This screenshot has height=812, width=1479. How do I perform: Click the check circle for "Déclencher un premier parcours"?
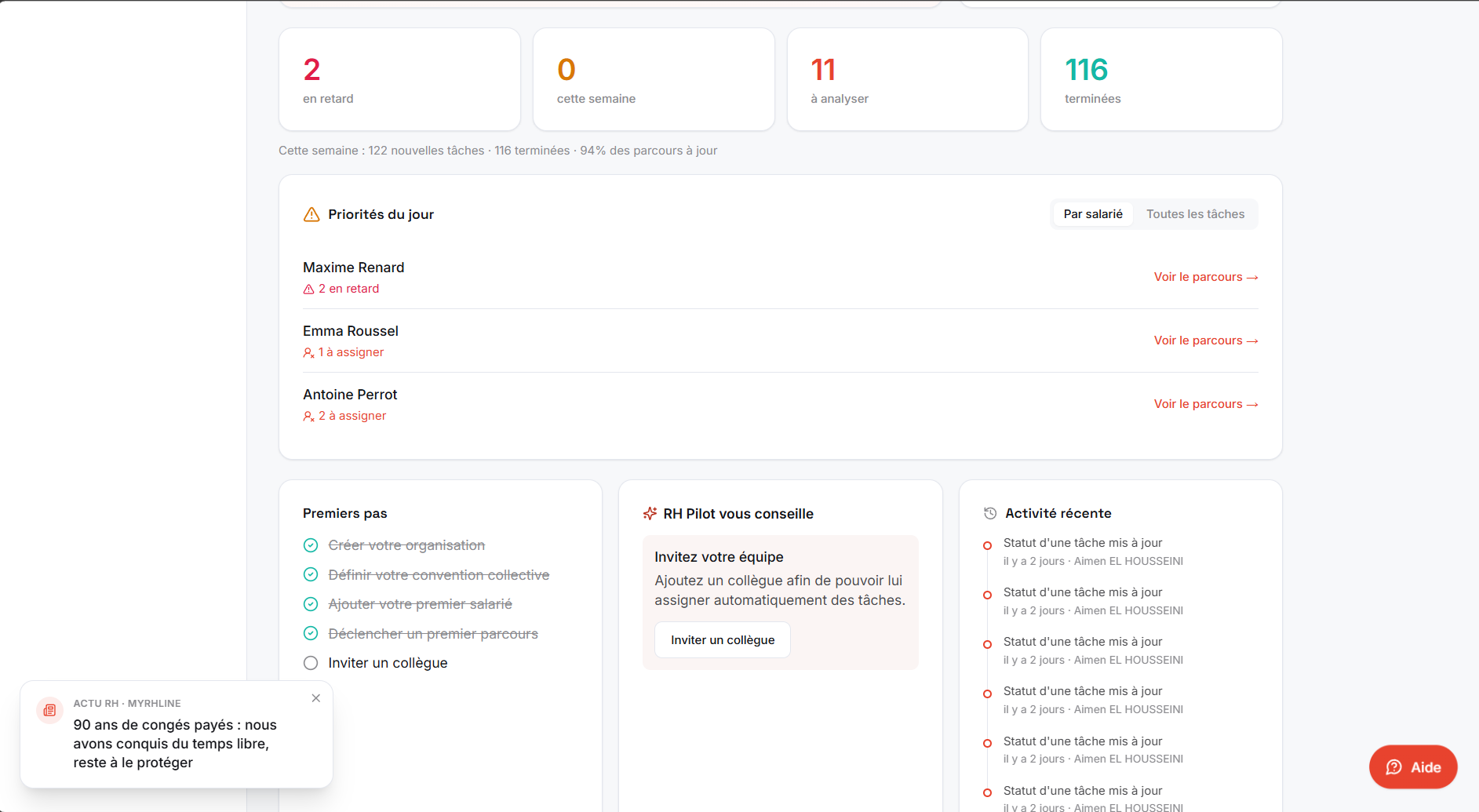pyautogui.click(x=311, y=634)
